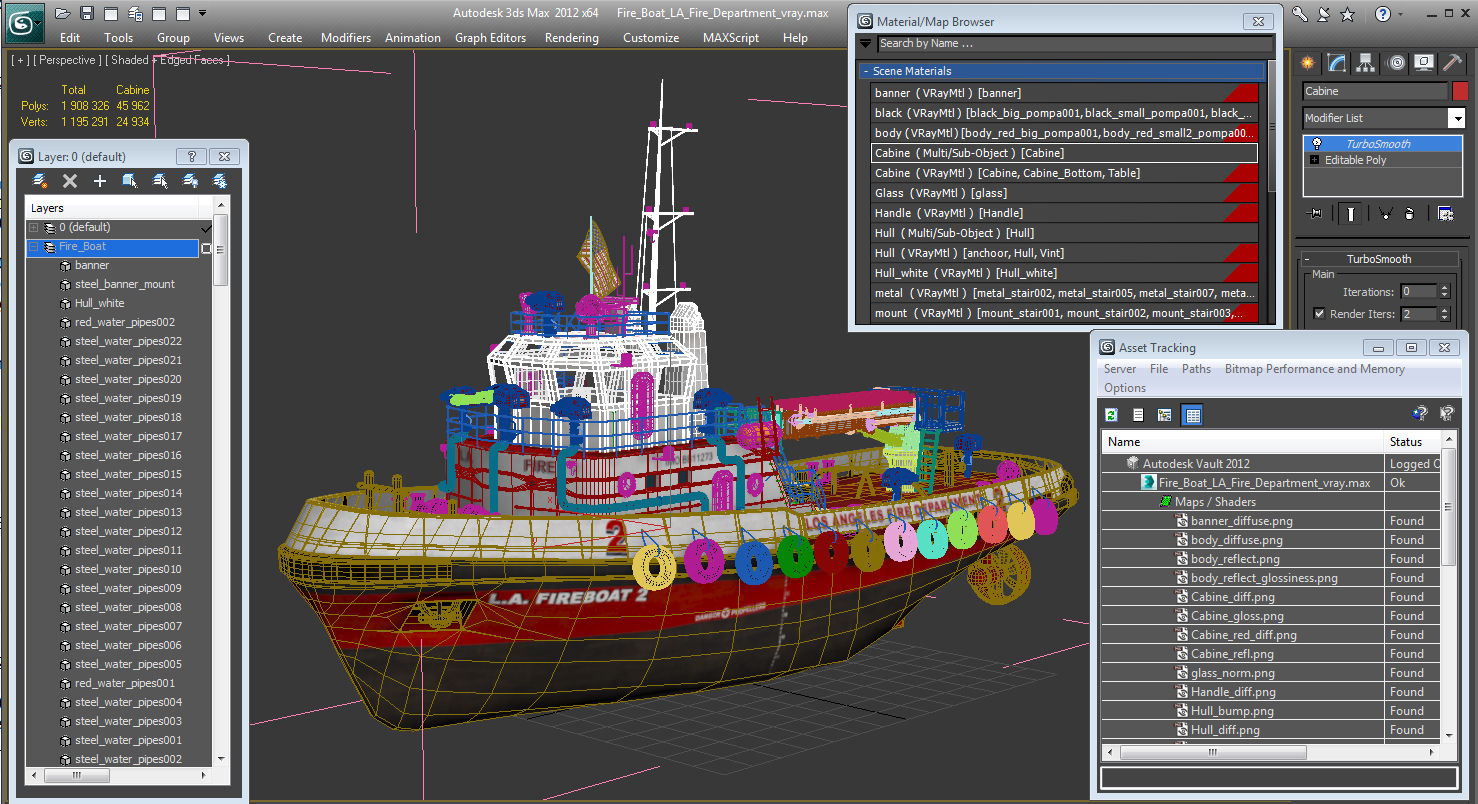Screen dimensions: 1478x804
Task: Switch Asset Tracking to Table View icon
Action: tap(1192, 415)
